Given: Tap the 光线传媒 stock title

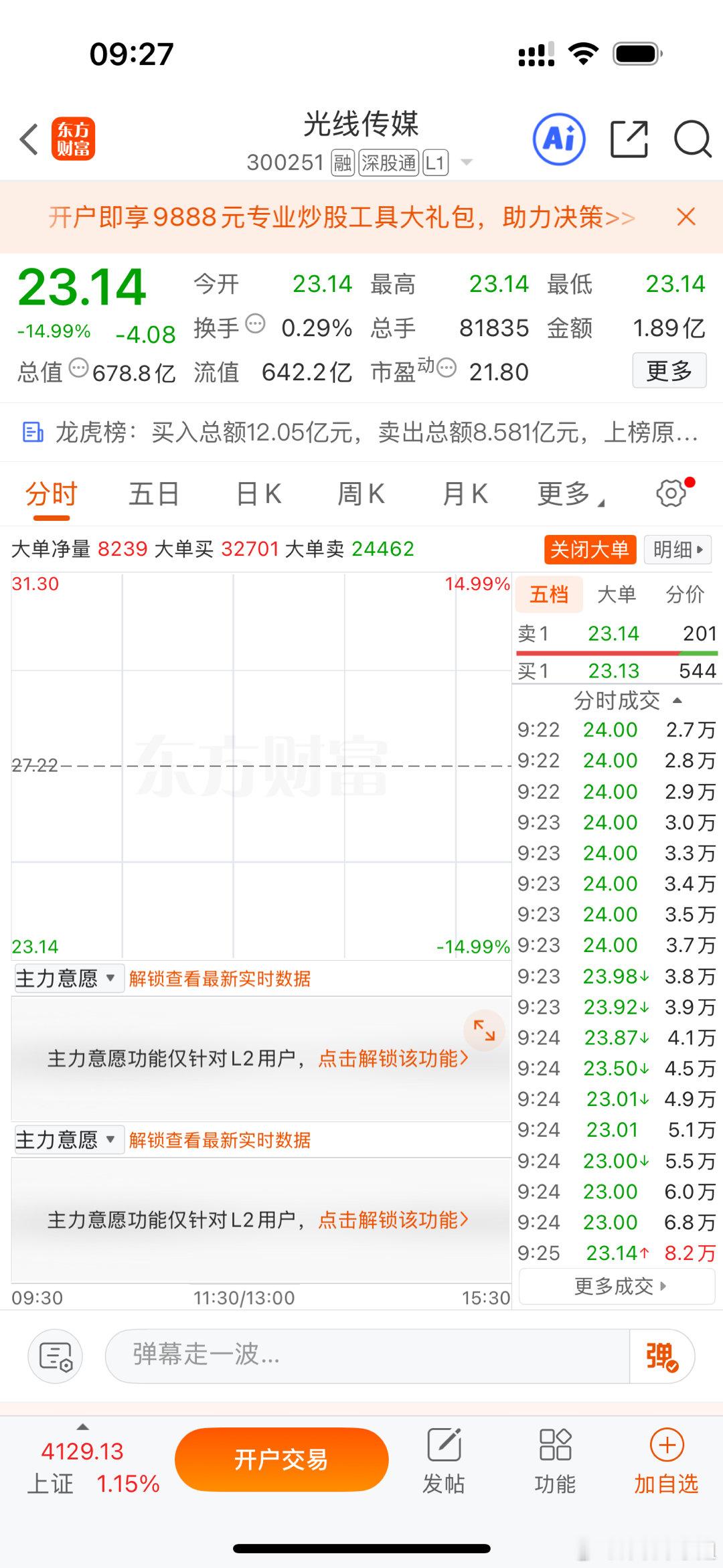Looking at the screenshot, I should pos(361,124).
